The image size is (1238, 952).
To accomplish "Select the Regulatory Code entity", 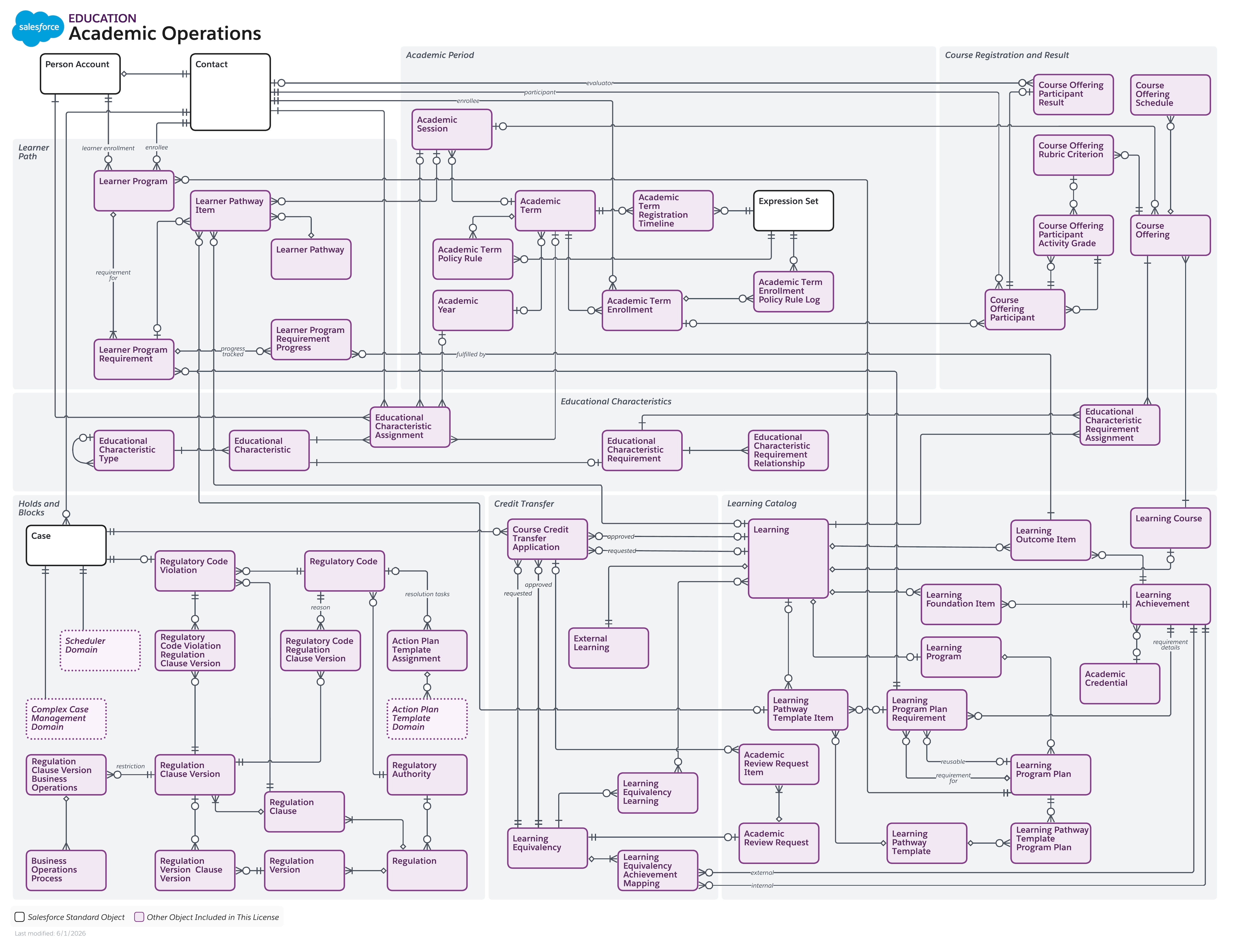I will pos(344,571).
